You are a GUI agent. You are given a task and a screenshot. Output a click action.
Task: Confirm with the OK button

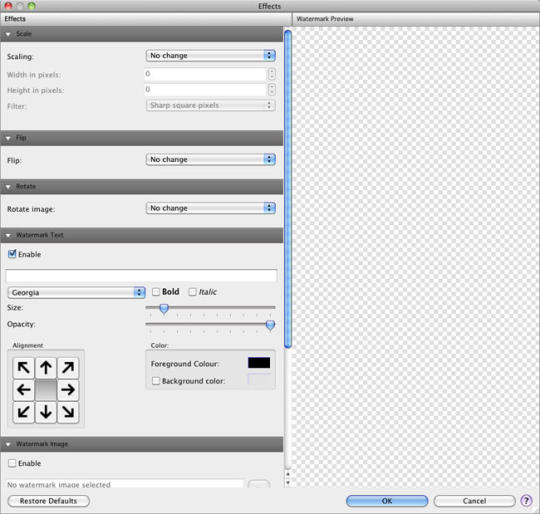(x=387, y=501)
